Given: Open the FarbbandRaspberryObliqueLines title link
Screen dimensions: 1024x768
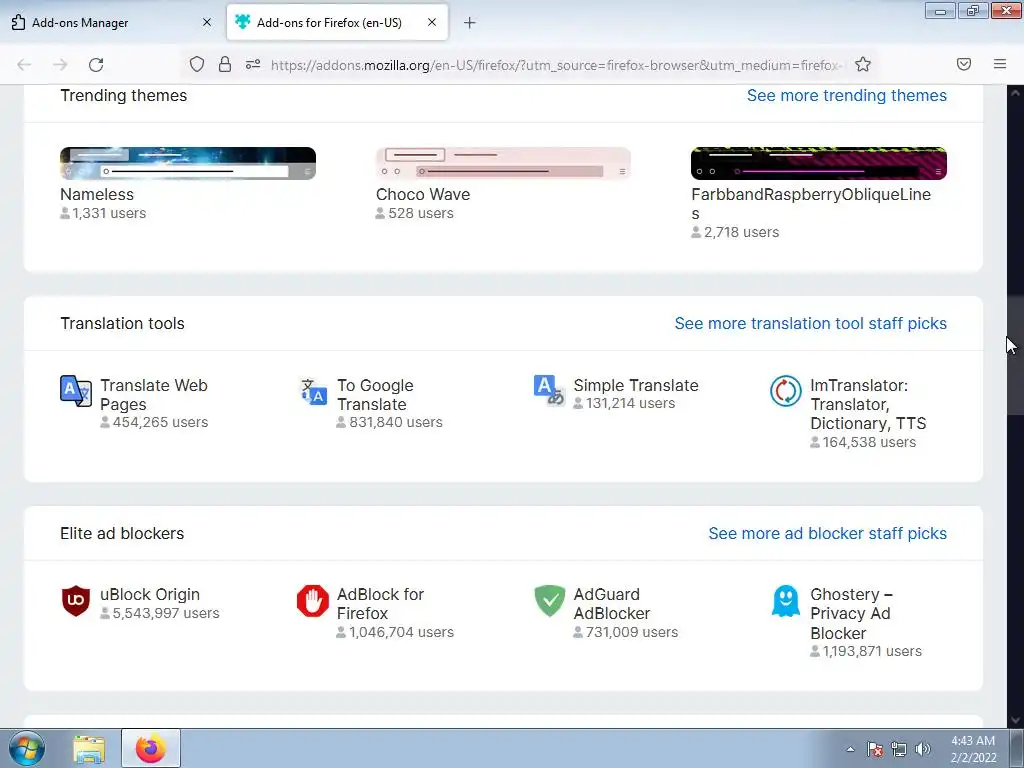Looking at the screenshot, I should coord(811,204).
